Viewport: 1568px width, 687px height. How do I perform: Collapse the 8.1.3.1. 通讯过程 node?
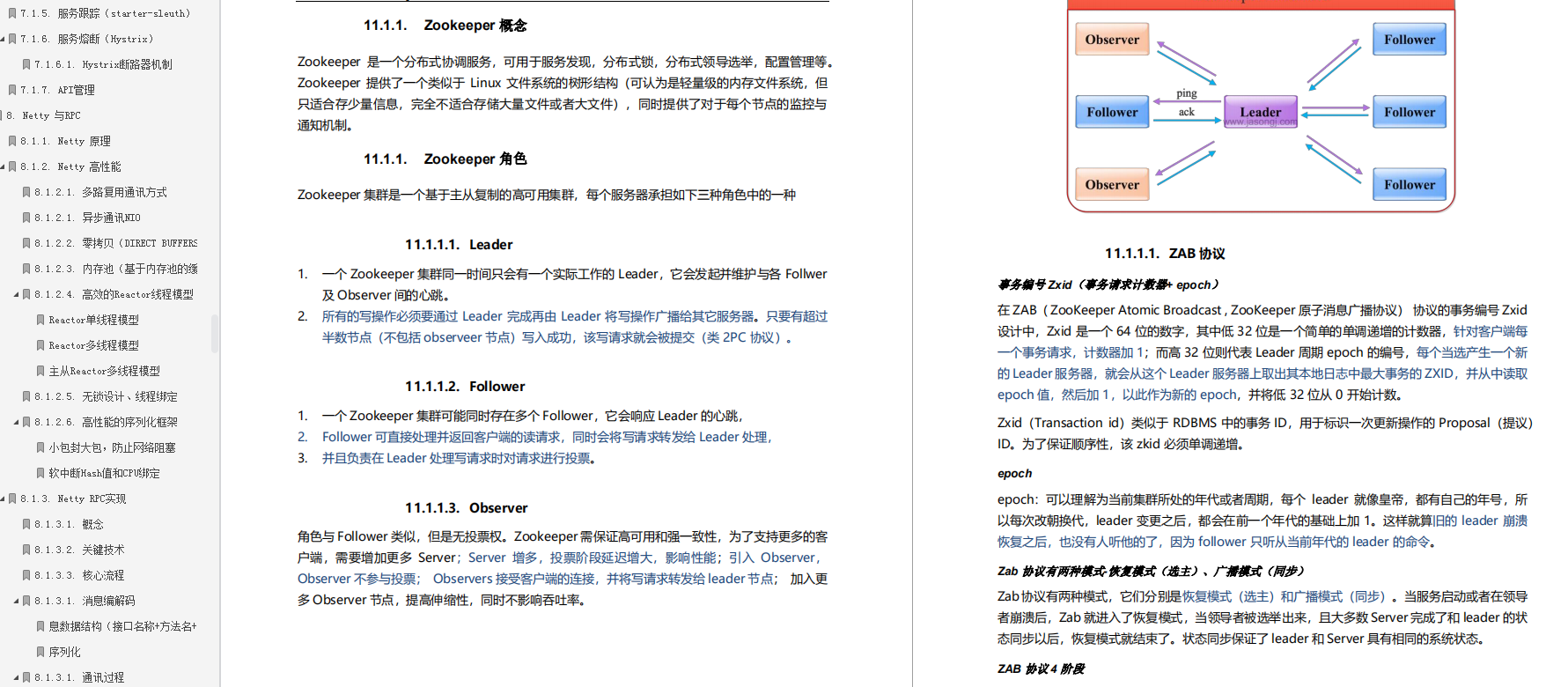(x=17, y=677)
